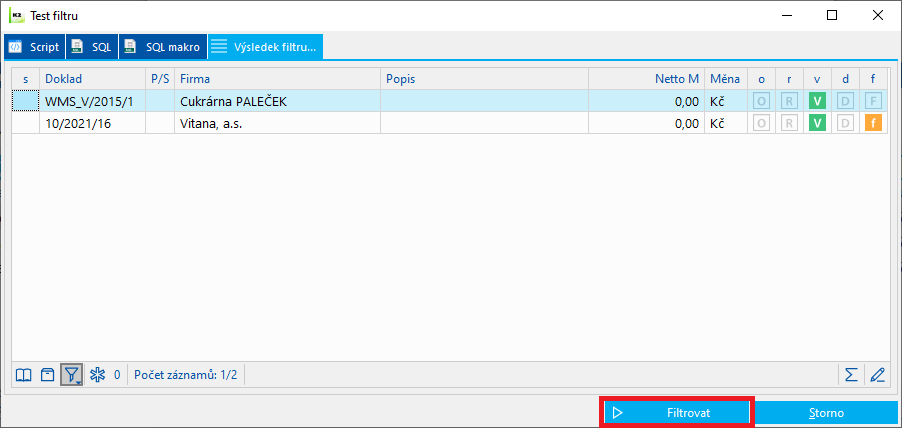Click green V flag in 10/2021/16 row
The height and width of the screenshot is (428, 902).
point(817,123)
